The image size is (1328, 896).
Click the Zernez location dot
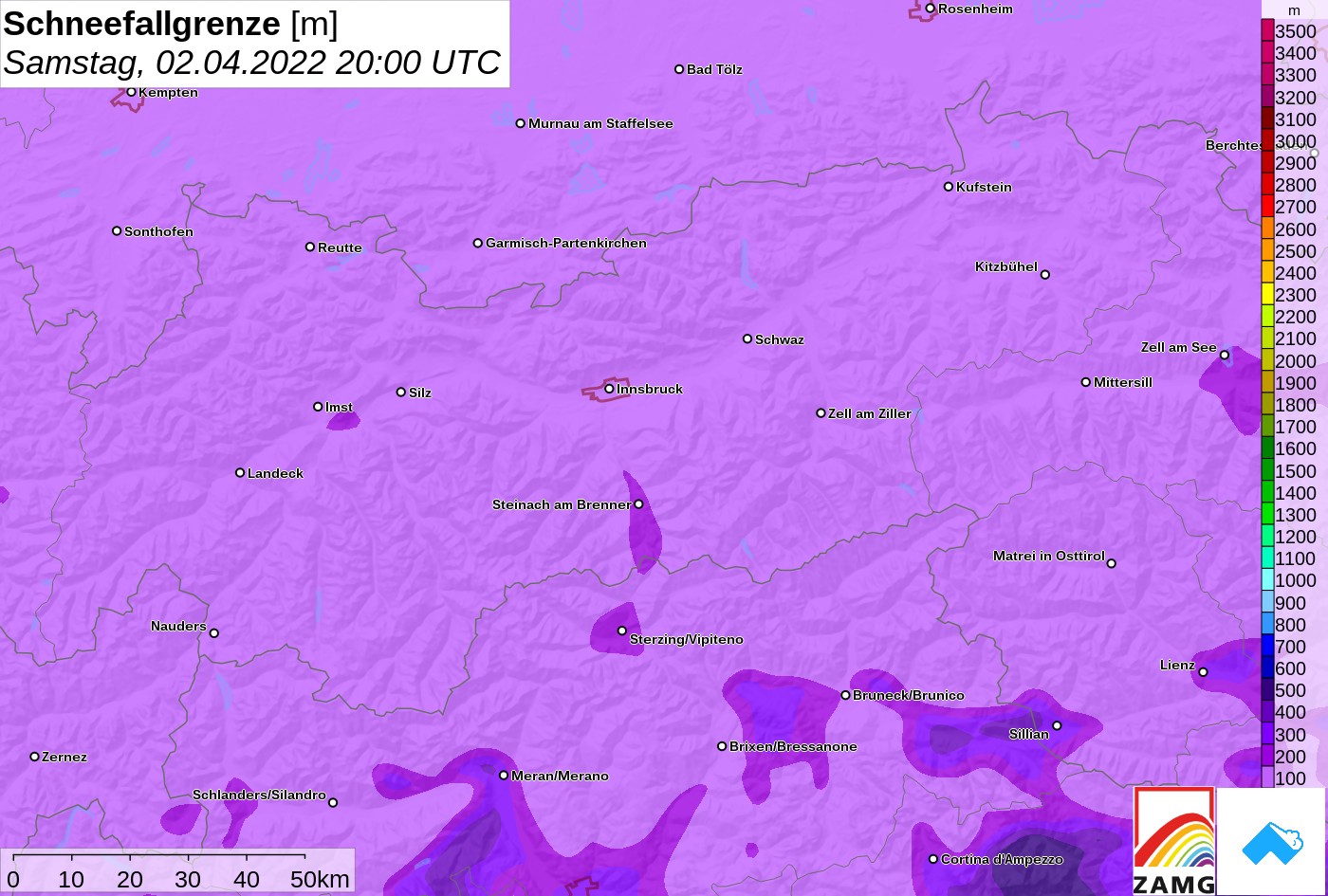35,757
